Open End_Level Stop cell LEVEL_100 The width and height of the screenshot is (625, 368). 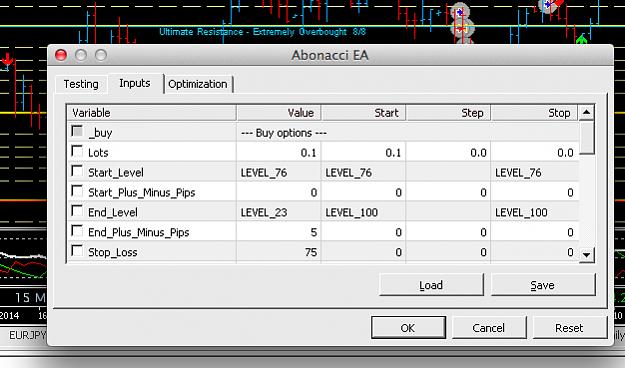[x=535, y=213]
